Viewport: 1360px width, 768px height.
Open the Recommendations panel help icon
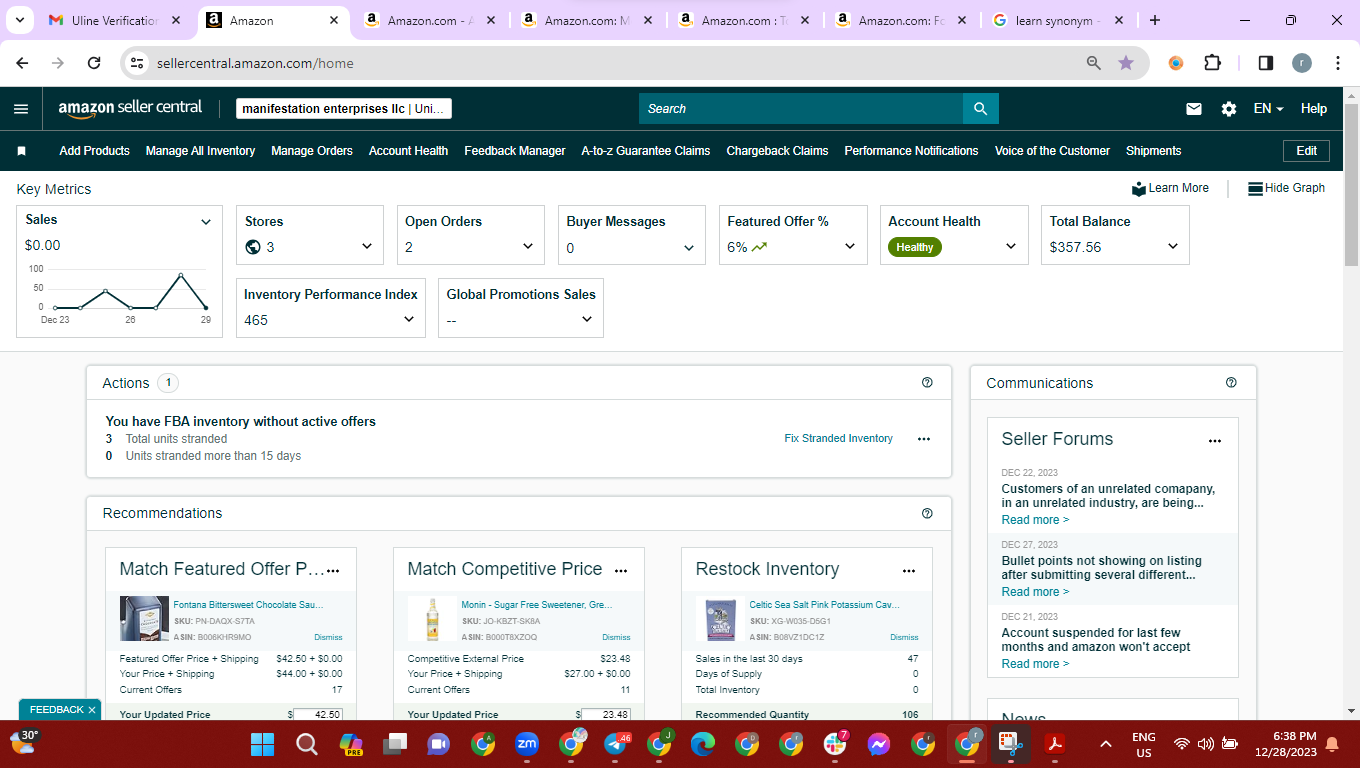tap(927, 513)
